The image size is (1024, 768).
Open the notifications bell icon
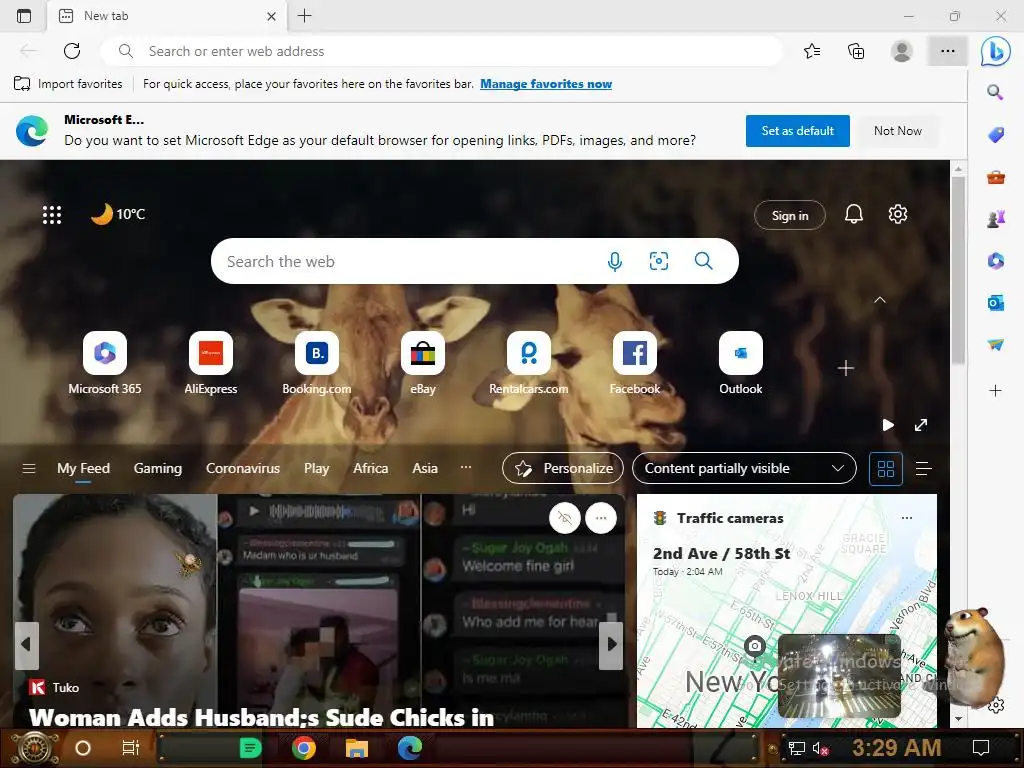pyautogui.click(x=854, y=214)
